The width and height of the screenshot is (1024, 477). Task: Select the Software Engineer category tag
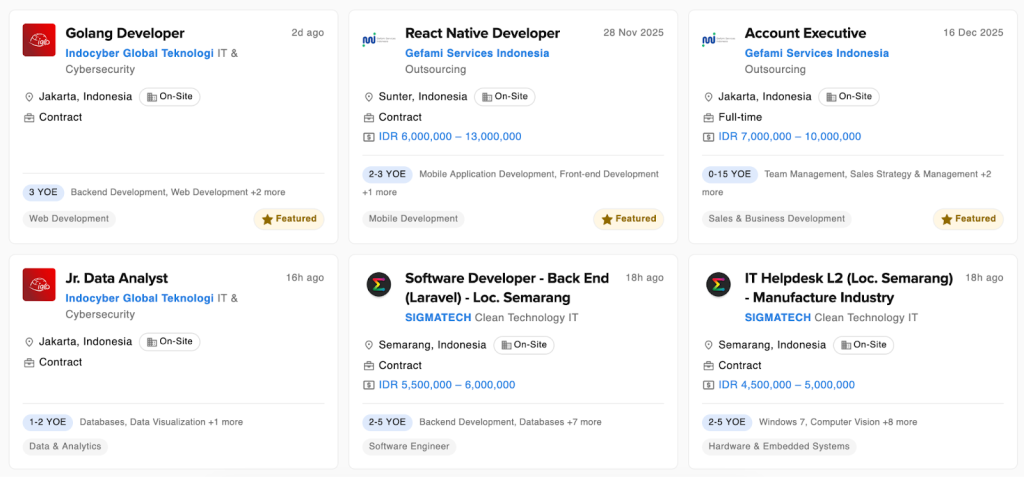(x=409, y=447)
